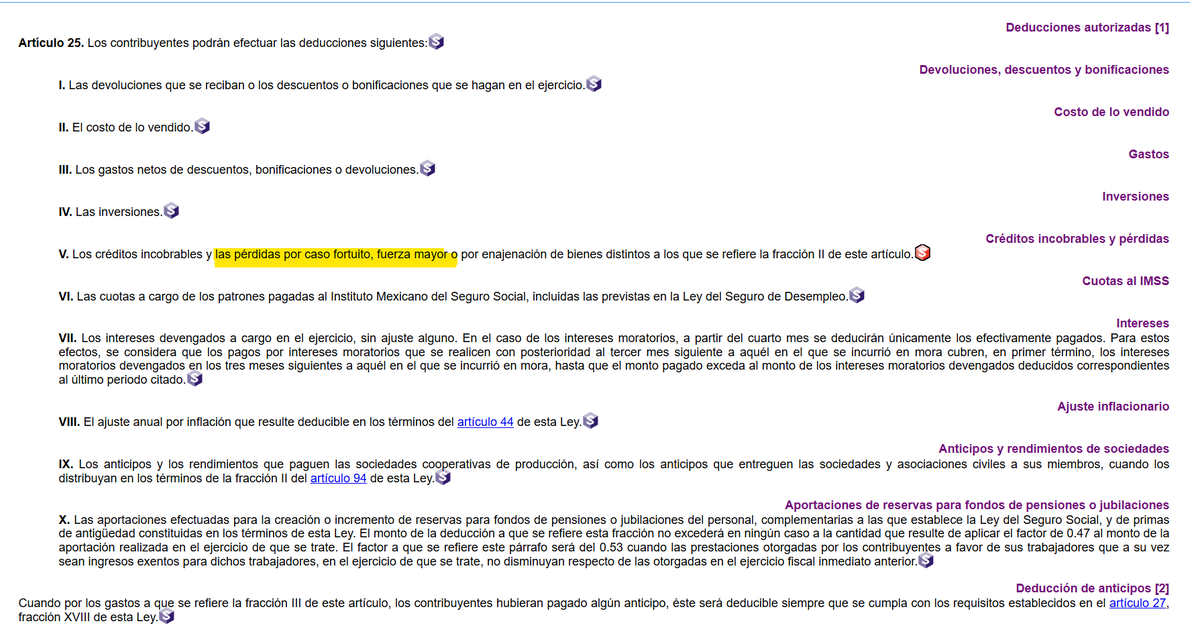Click the 'Inversiones' heading
This screenshot has width=1200, height=644.
[x=1135, y=196]
